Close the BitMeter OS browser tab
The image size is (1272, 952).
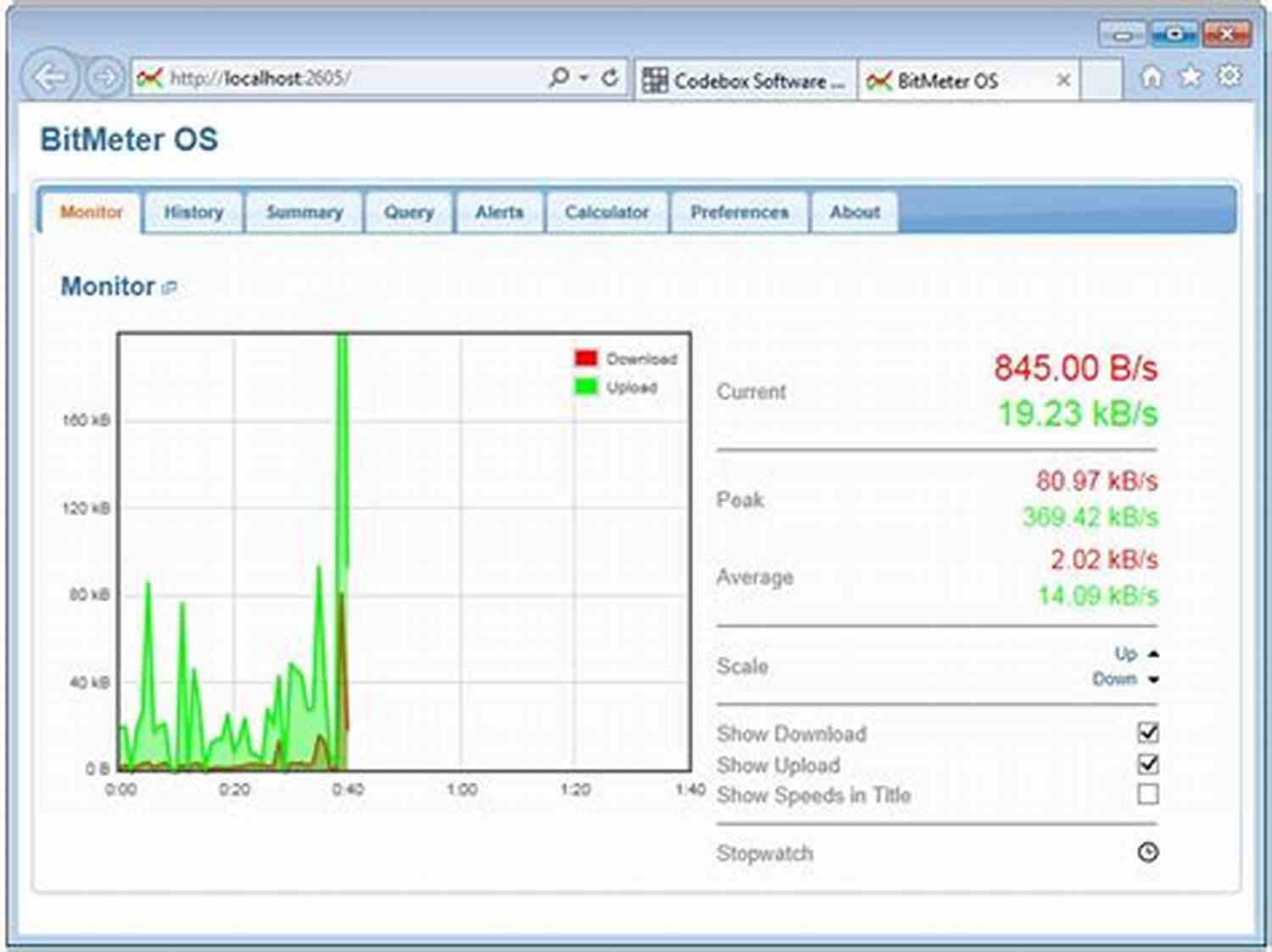coord(1063,81)
